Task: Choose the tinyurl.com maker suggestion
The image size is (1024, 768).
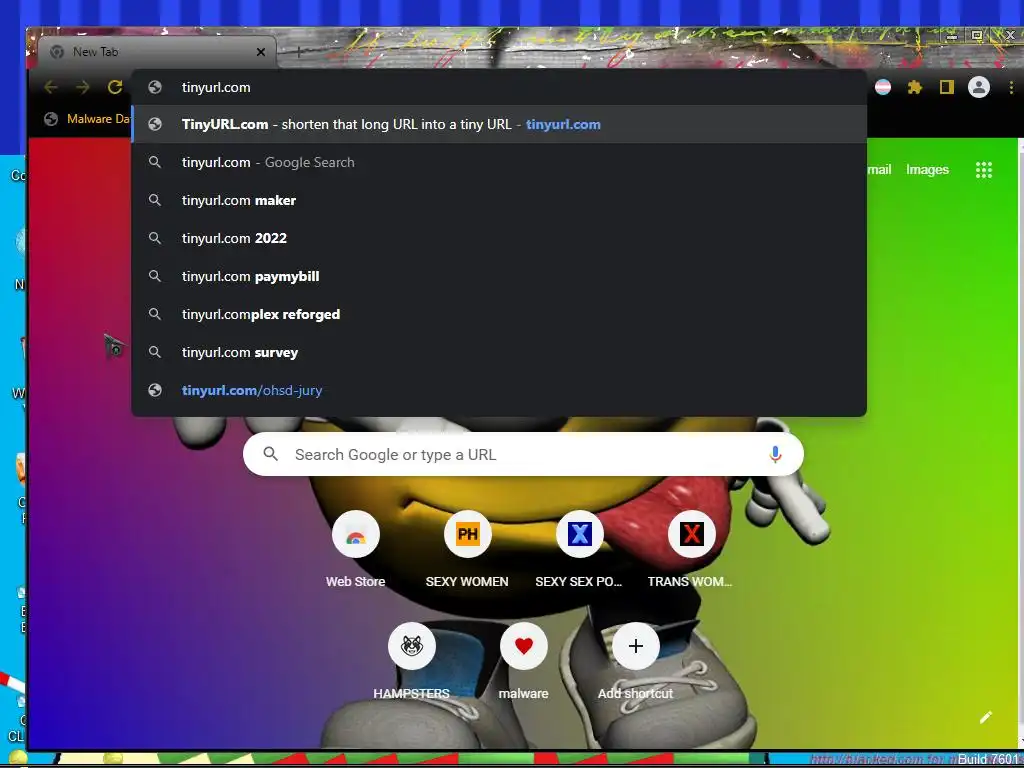Action: (499, 200)
